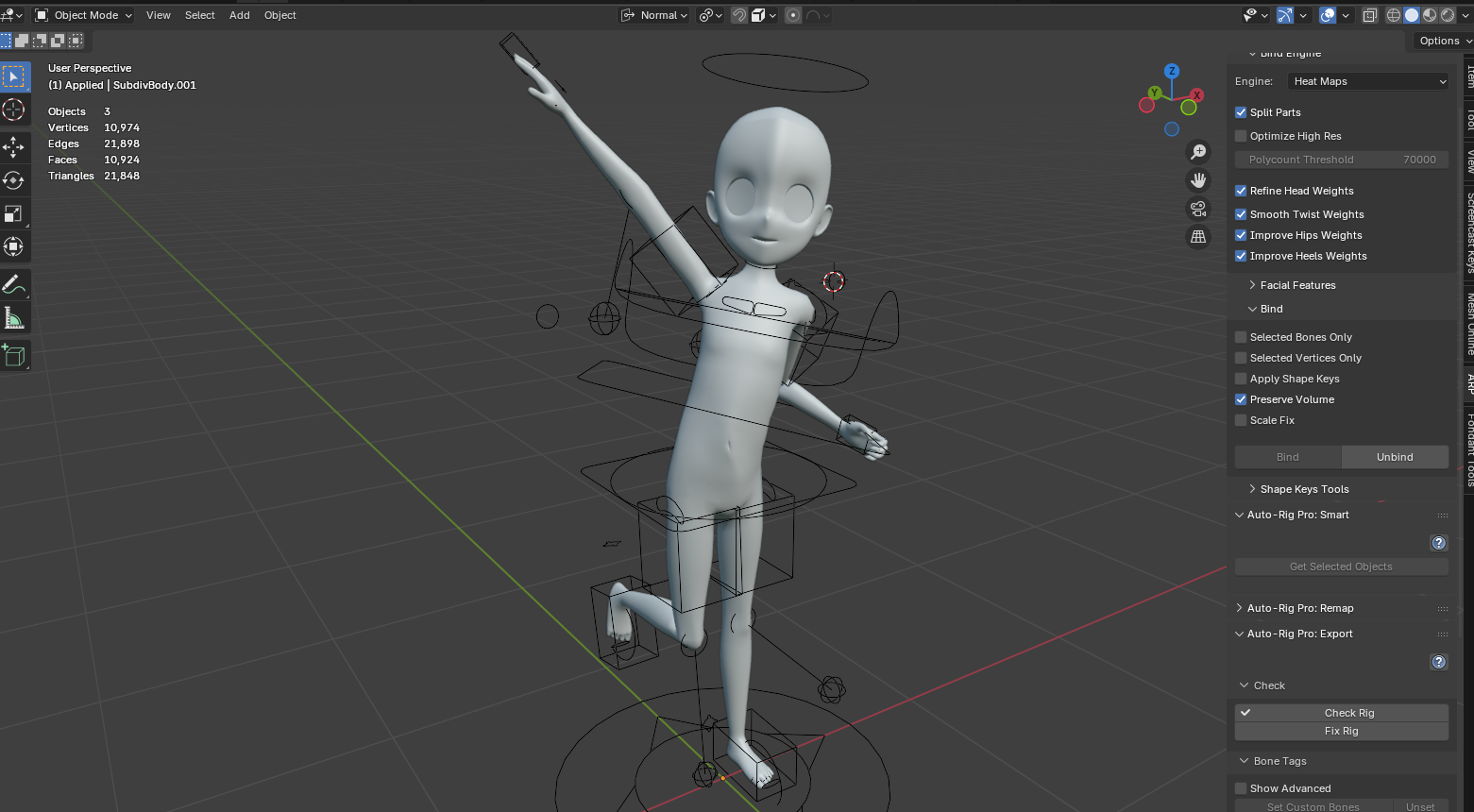Switch to material preview shading

[x=1430, y=15]
